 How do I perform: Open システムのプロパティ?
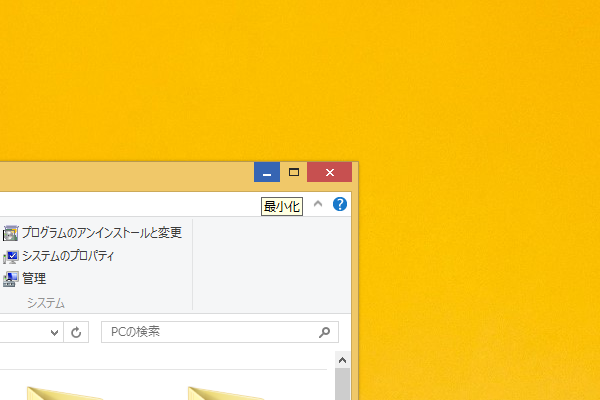59,256
